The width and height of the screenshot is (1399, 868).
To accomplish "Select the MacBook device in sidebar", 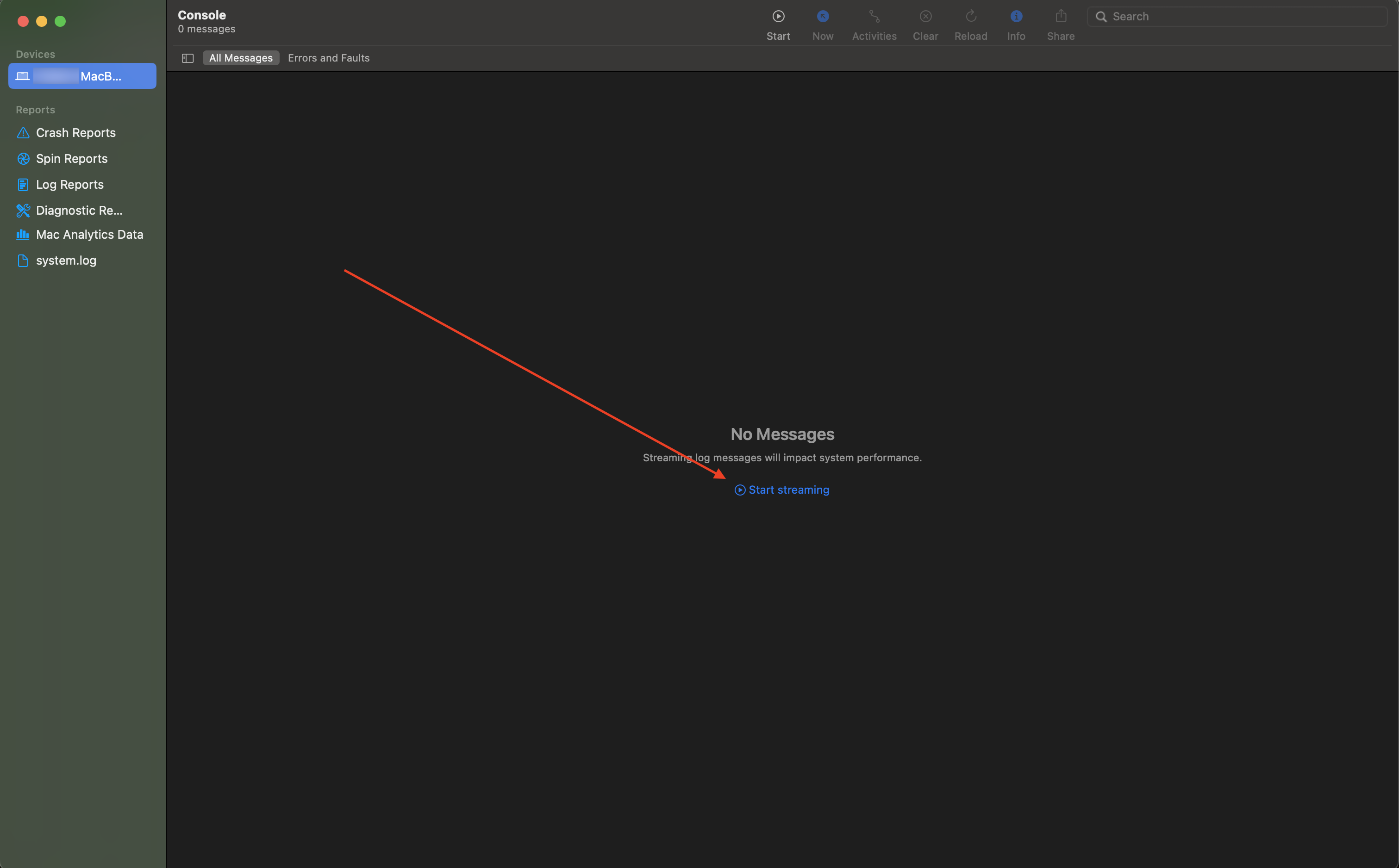I will coord(82,76).
